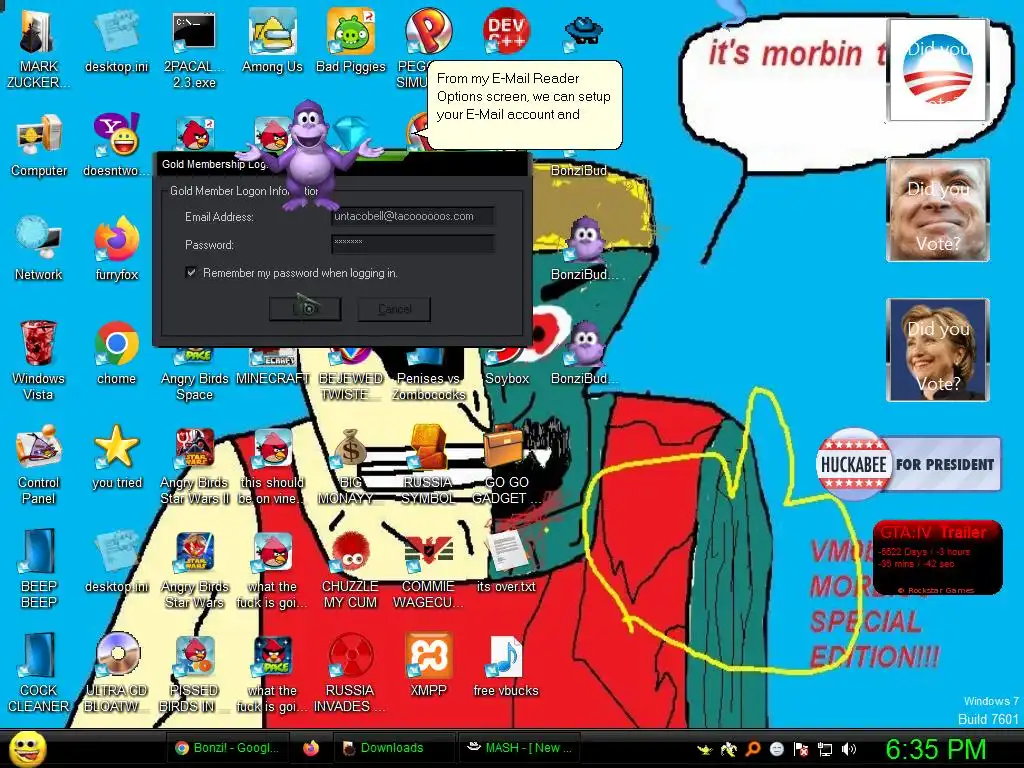Click the GTA:IV Trailer countdown gadget
Screen dimensions: 1024x768
937,557
